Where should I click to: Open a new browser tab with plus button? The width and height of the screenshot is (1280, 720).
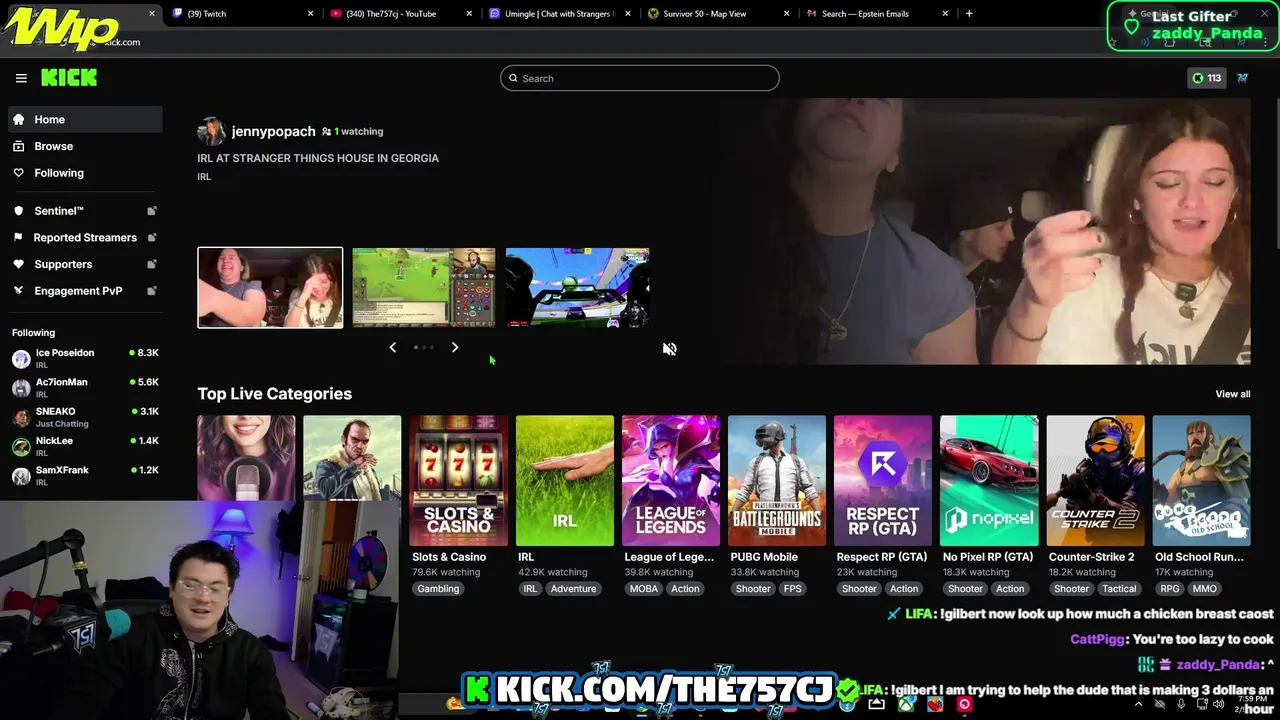click(968, 14)
